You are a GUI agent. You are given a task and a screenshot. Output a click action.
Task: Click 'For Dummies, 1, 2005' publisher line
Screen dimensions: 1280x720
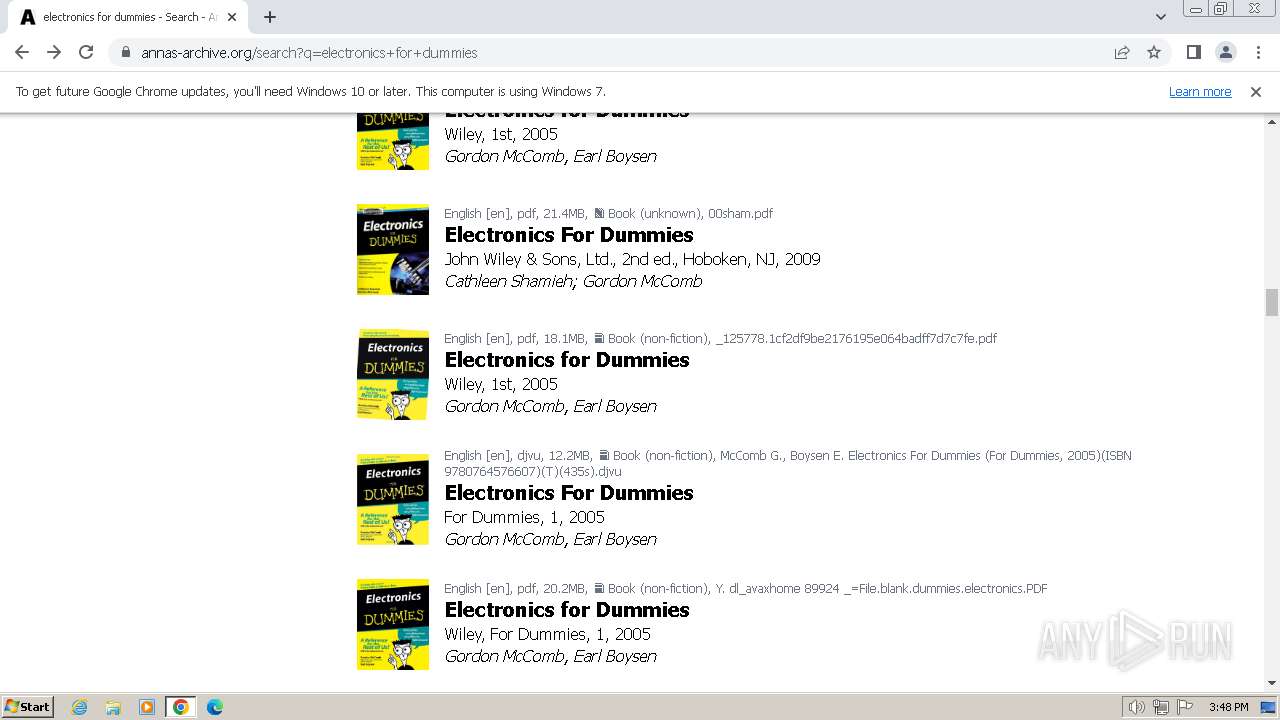tap(524, 517)
